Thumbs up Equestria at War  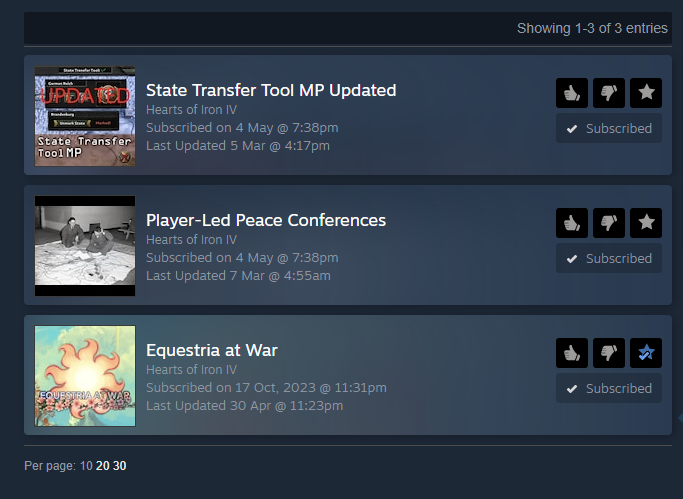click(x=571, y=353)
